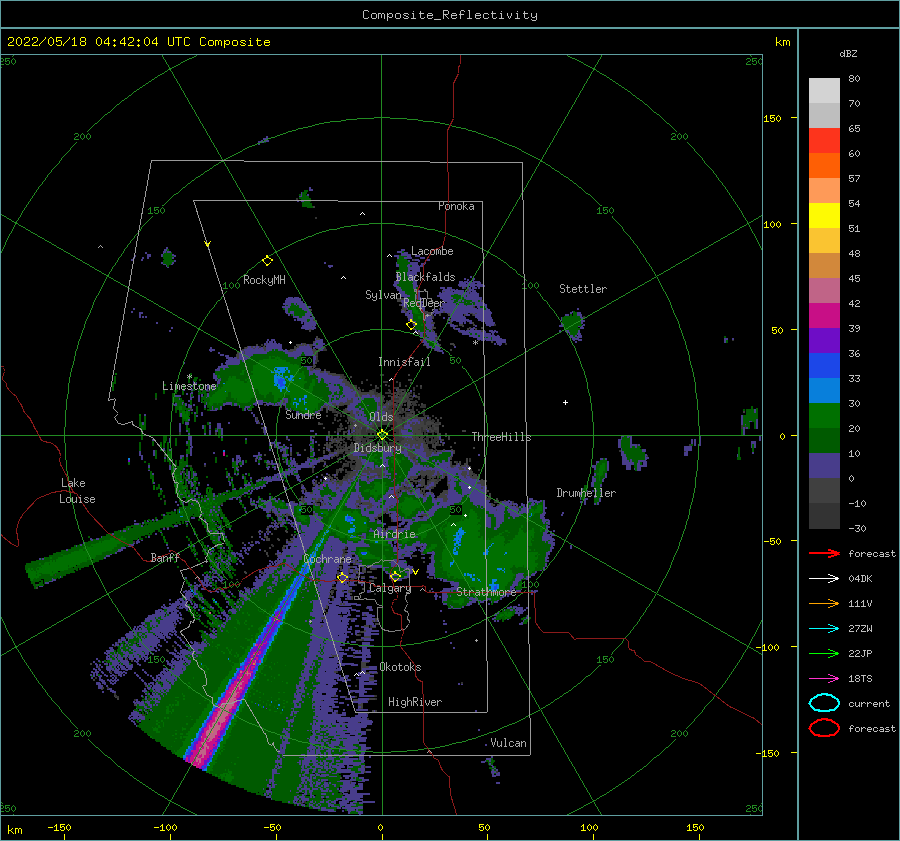Click the Innisfail city label
Screen dimensions: 900x841
click(x=404, y=362)
